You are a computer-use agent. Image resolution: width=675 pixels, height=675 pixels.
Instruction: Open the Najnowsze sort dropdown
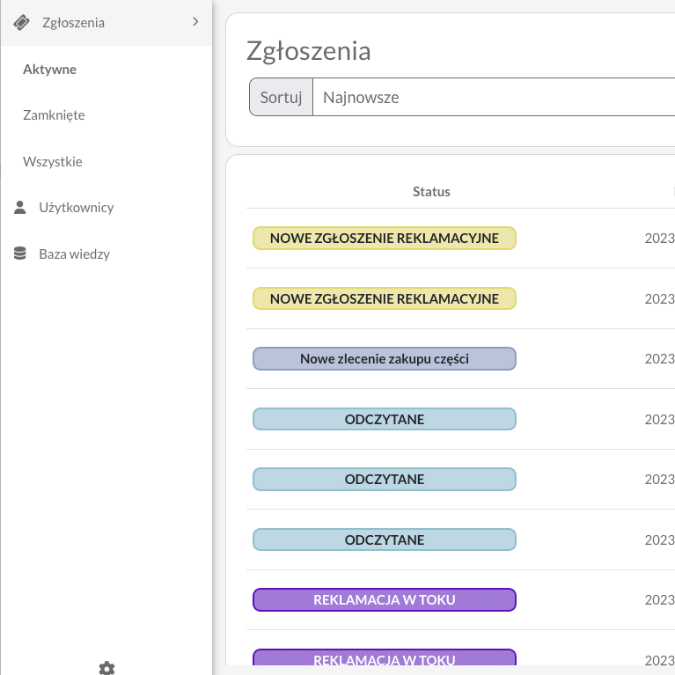point(495,98)
